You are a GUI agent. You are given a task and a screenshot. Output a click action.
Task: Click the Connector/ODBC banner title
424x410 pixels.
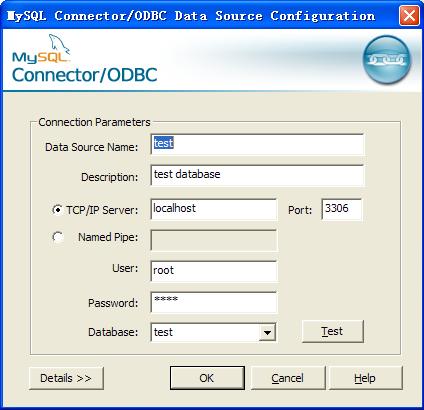(x=84, y=75)
